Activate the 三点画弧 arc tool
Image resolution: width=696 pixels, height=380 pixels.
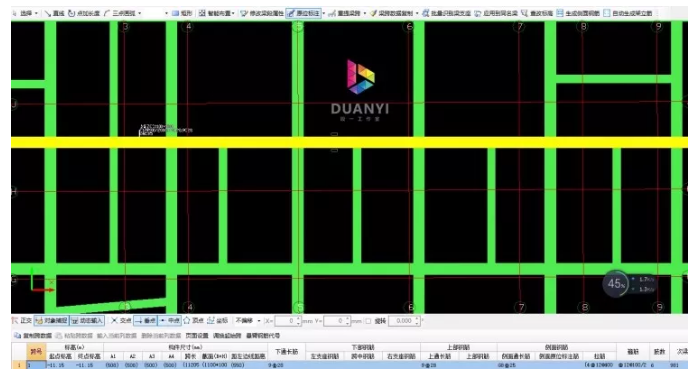(x=120, y=13)
